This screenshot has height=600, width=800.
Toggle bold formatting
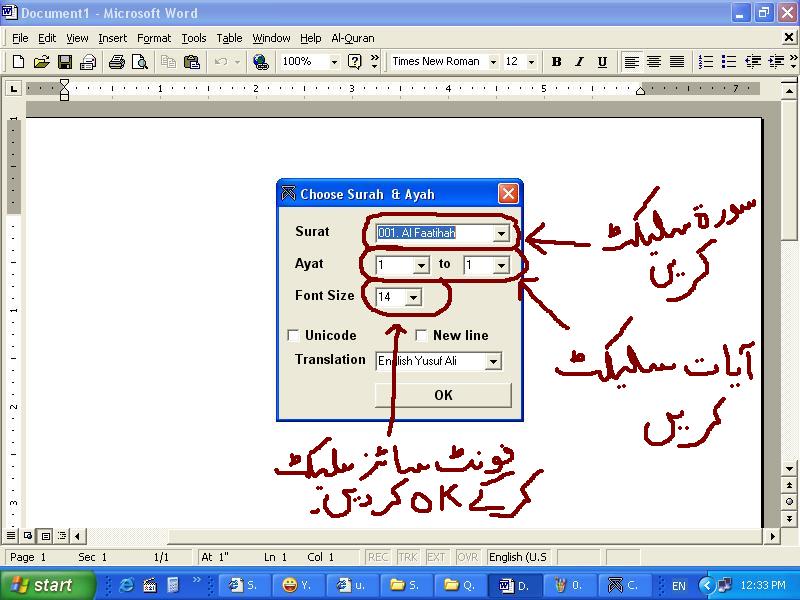click(x=556, y=61)
